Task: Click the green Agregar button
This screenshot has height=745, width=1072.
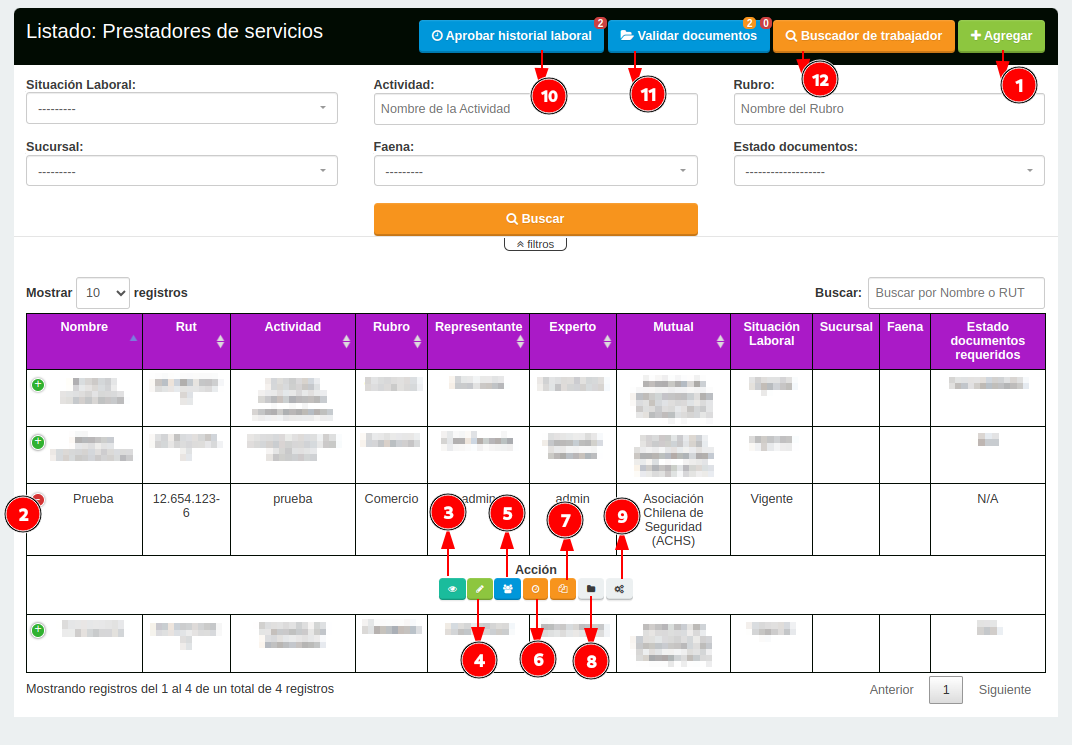Action: 1001,36
